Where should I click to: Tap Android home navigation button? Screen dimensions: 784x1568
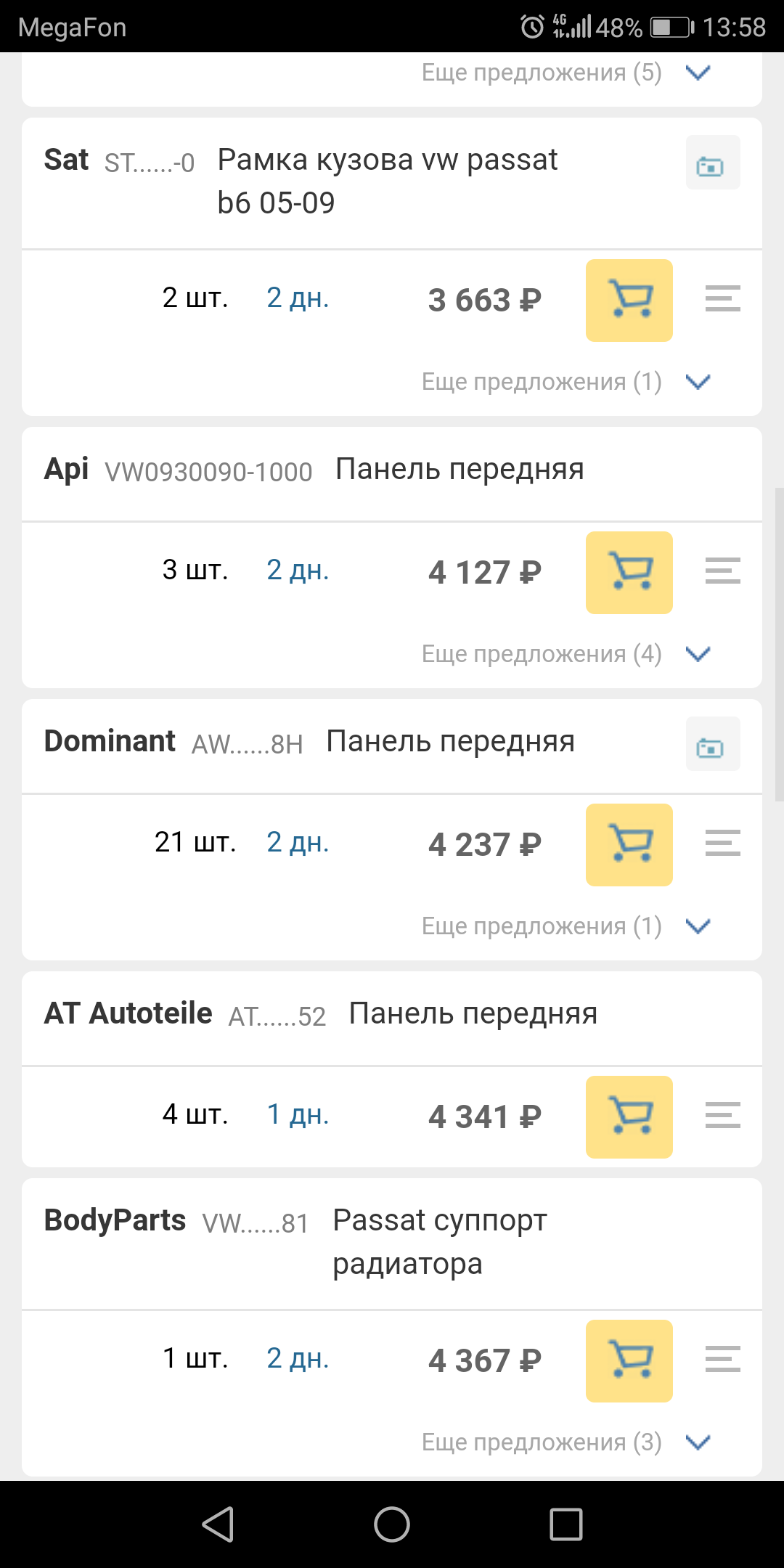(x=392, y=1524)
